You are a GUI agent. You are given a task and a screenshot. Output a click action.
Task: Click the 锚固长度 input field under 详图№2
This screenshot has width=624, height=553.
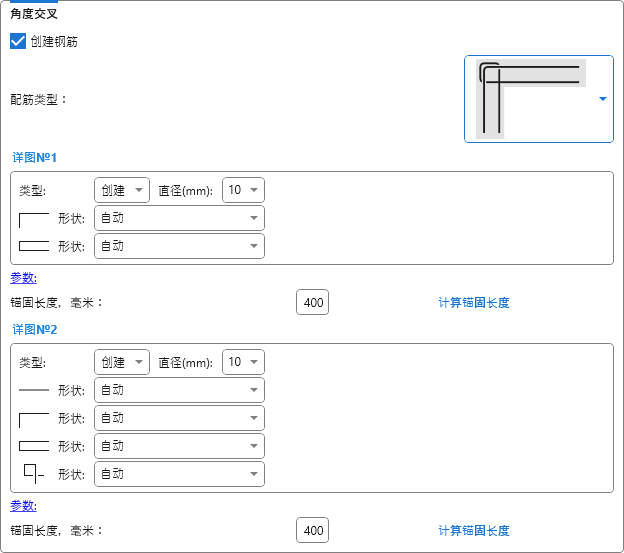pos(312,530)
